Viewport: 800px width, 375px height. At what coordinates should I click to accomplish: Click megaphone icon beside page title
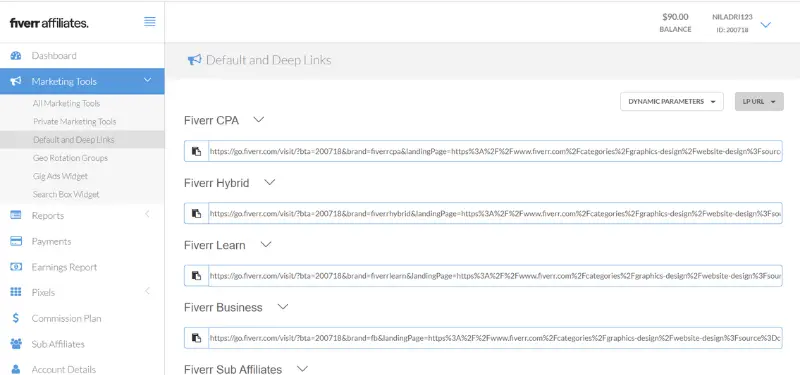click(x=194, y=60)
